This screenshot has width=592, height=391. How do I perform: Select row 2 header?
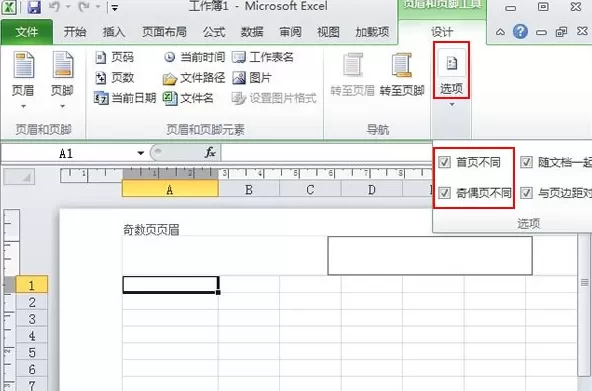[32, 302]
